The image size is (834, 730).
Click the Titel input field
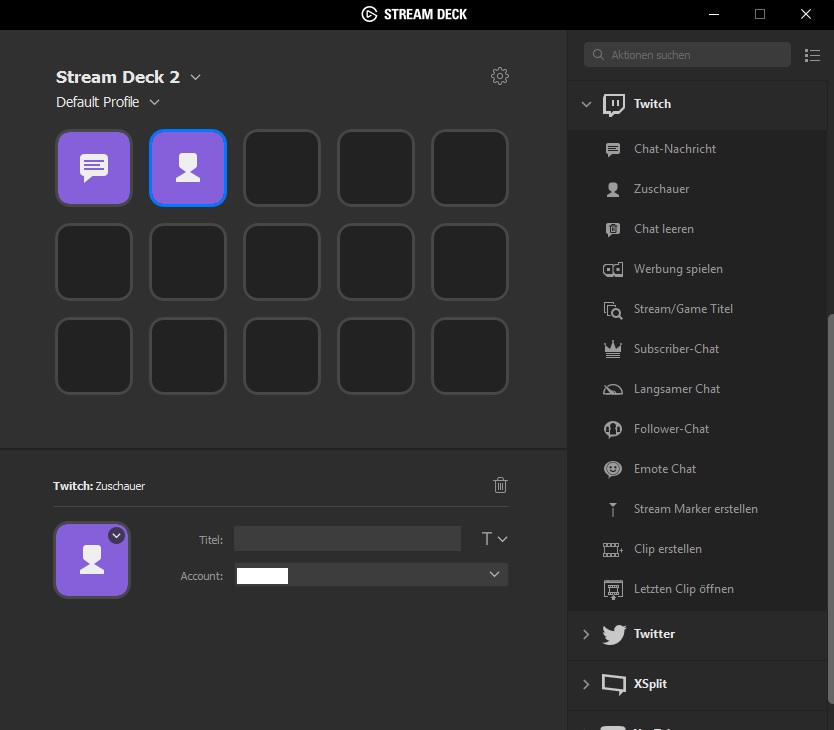click(x=347, y=539)
